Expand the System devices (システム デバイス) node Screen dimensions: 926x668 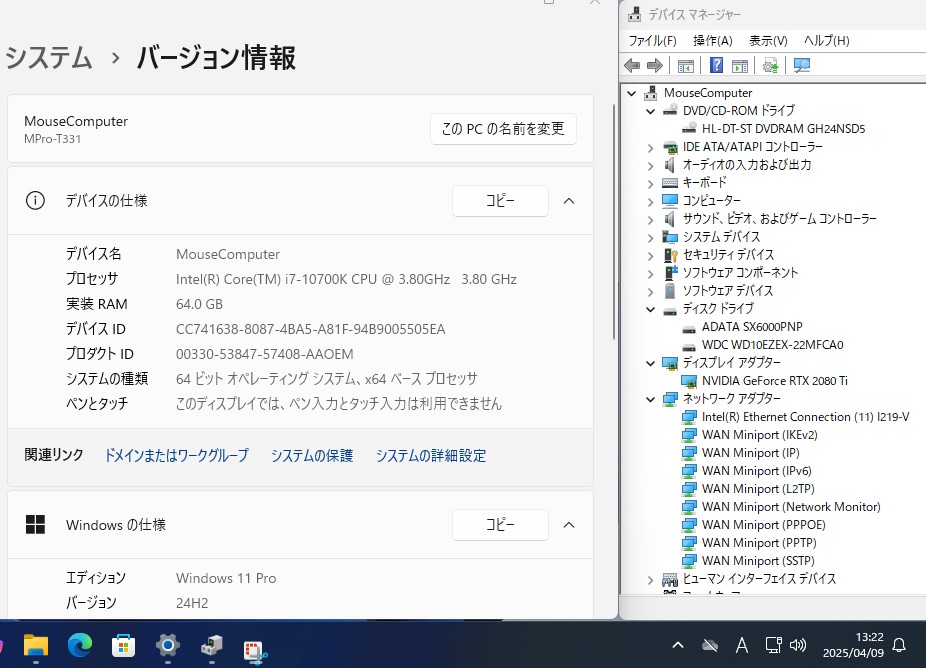pyautogui.click(x=651, y=237)
